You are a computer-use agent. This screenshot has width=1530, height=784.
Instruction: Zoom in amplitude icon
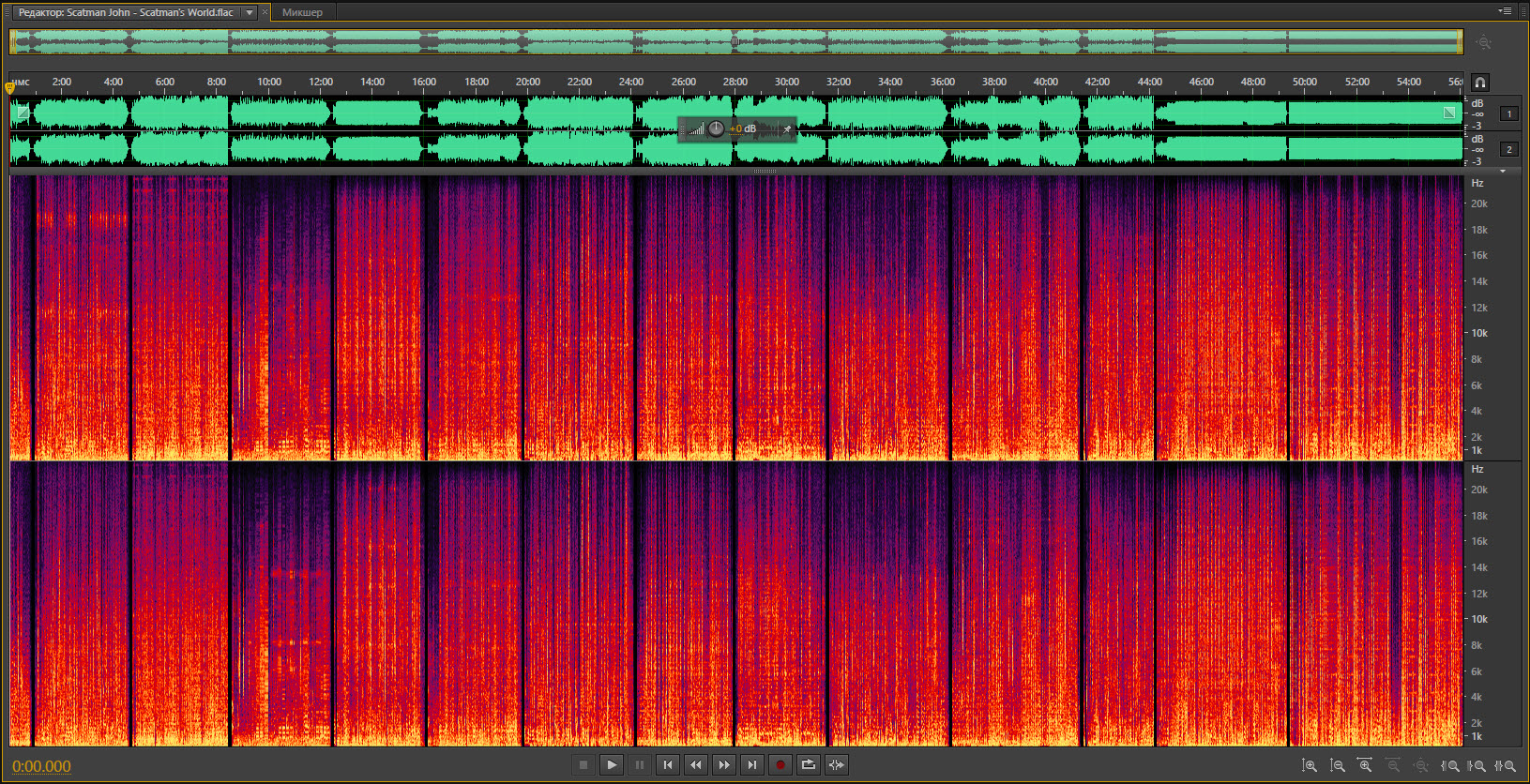pos(1310,766)
